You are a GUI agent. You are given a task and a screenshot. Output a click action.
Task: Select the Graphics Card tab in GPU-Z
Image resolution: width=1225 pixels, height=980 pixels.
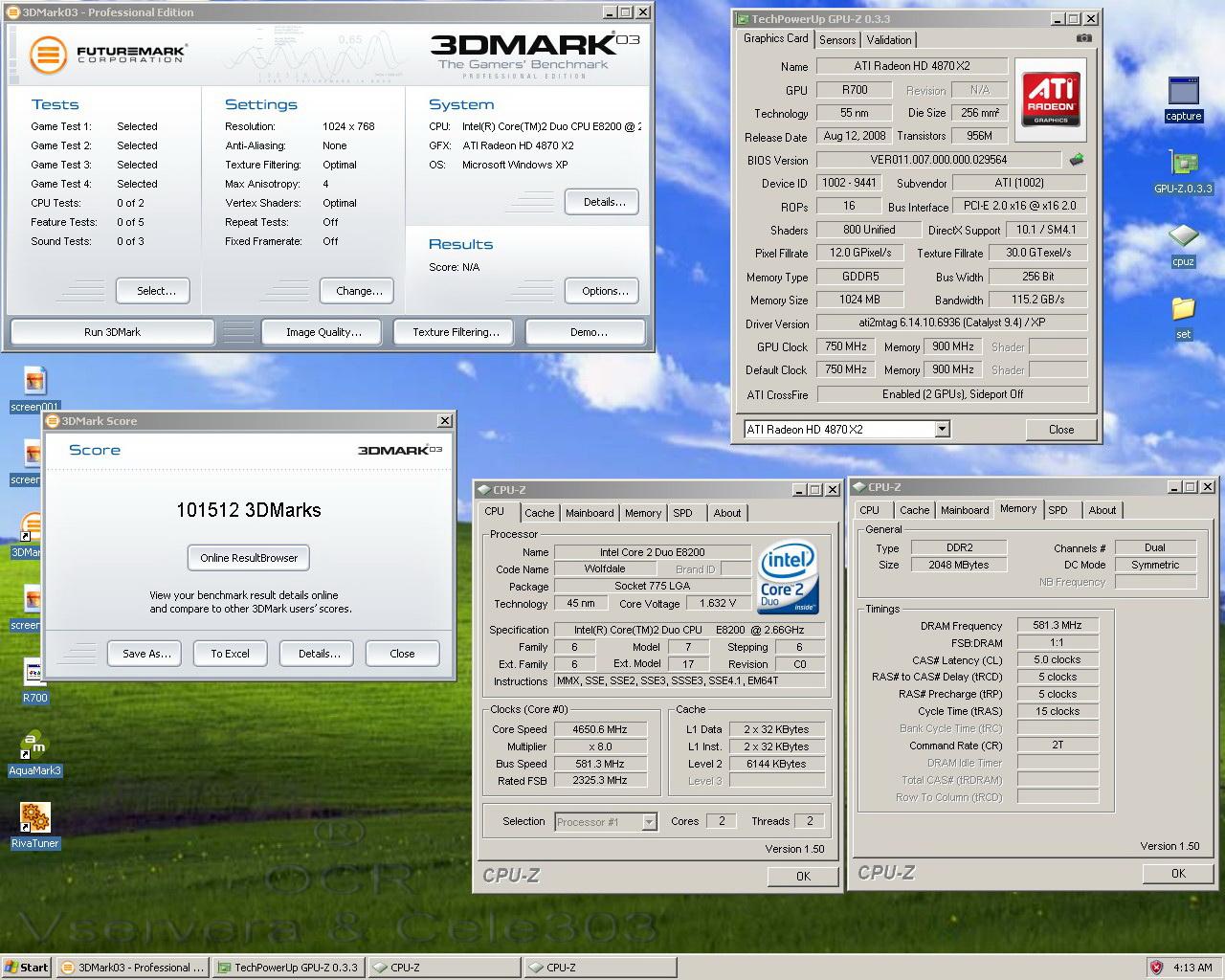tap(776, 38)
